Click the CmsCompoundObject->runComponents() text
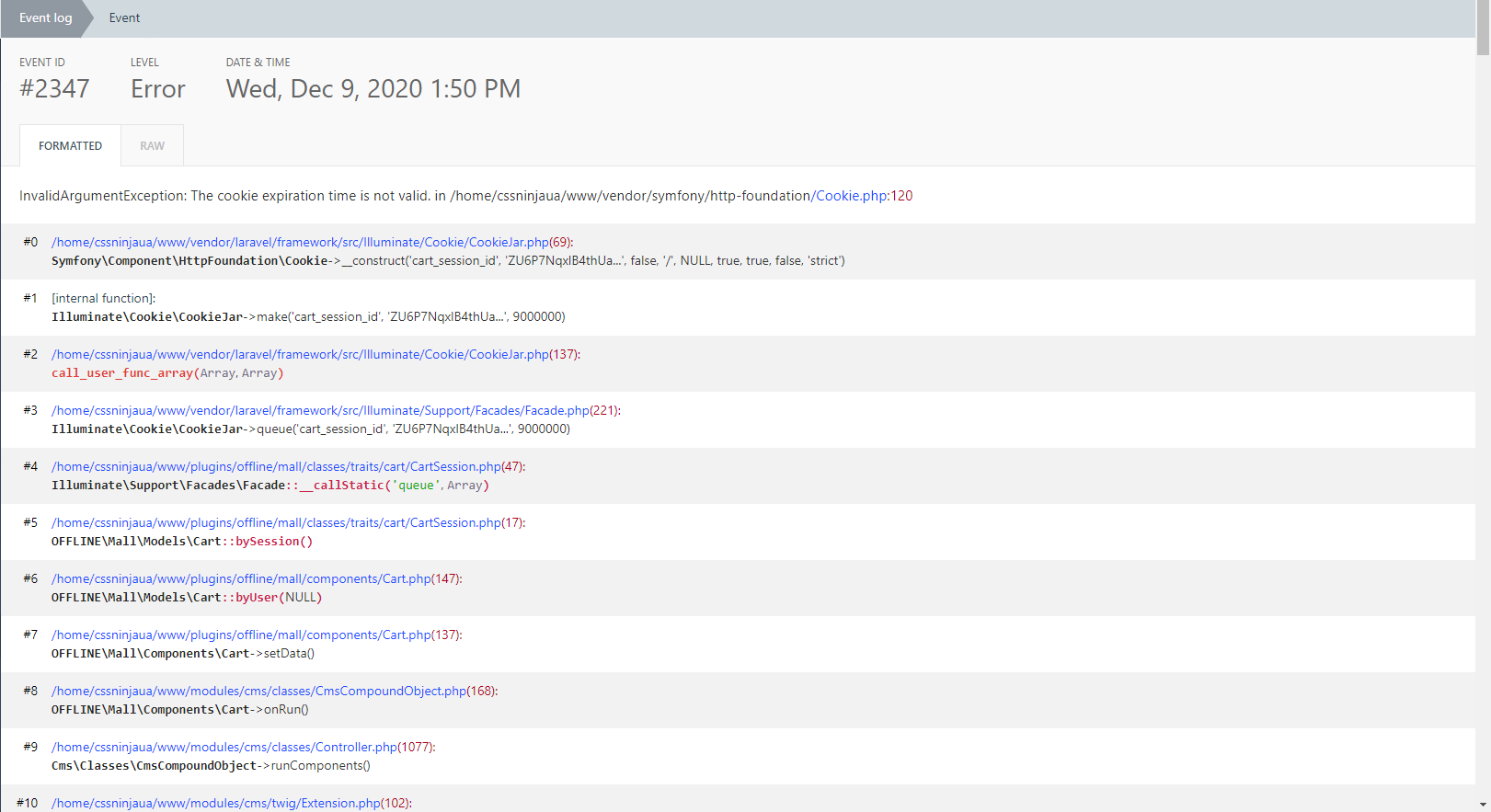The width and height of the screenshot is (1491, 812). pyautogui.click(x=211, y=766)
